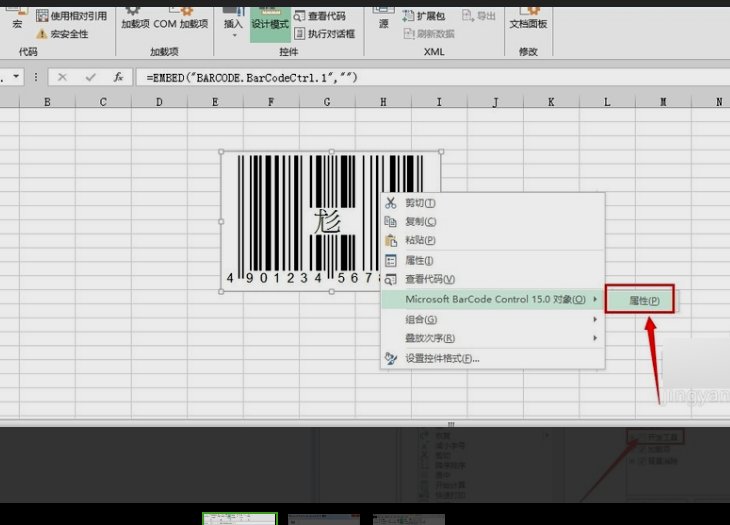
Task: Click View Code ribbon button
Action: tap(320, 16)
